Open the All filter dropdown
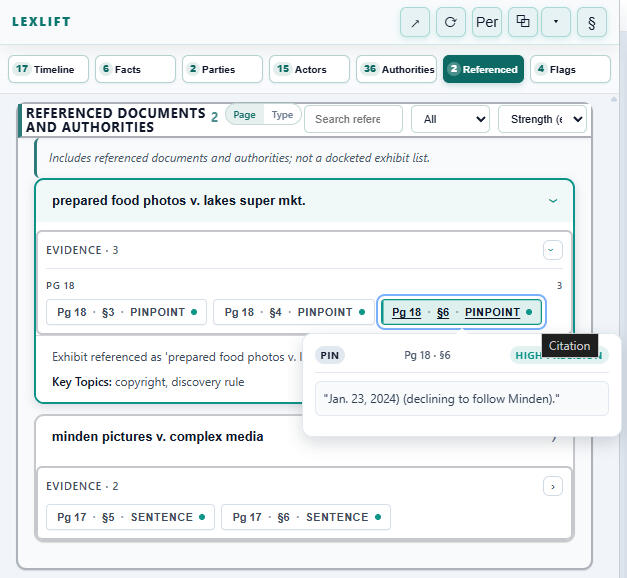 coord(450,119)
